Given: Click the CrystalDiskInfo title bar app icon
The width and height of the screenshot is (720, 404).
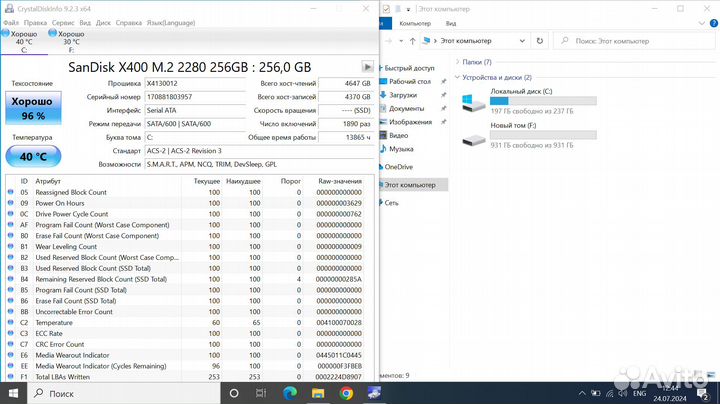Looking at the screenshot, I should pos(9,8).
